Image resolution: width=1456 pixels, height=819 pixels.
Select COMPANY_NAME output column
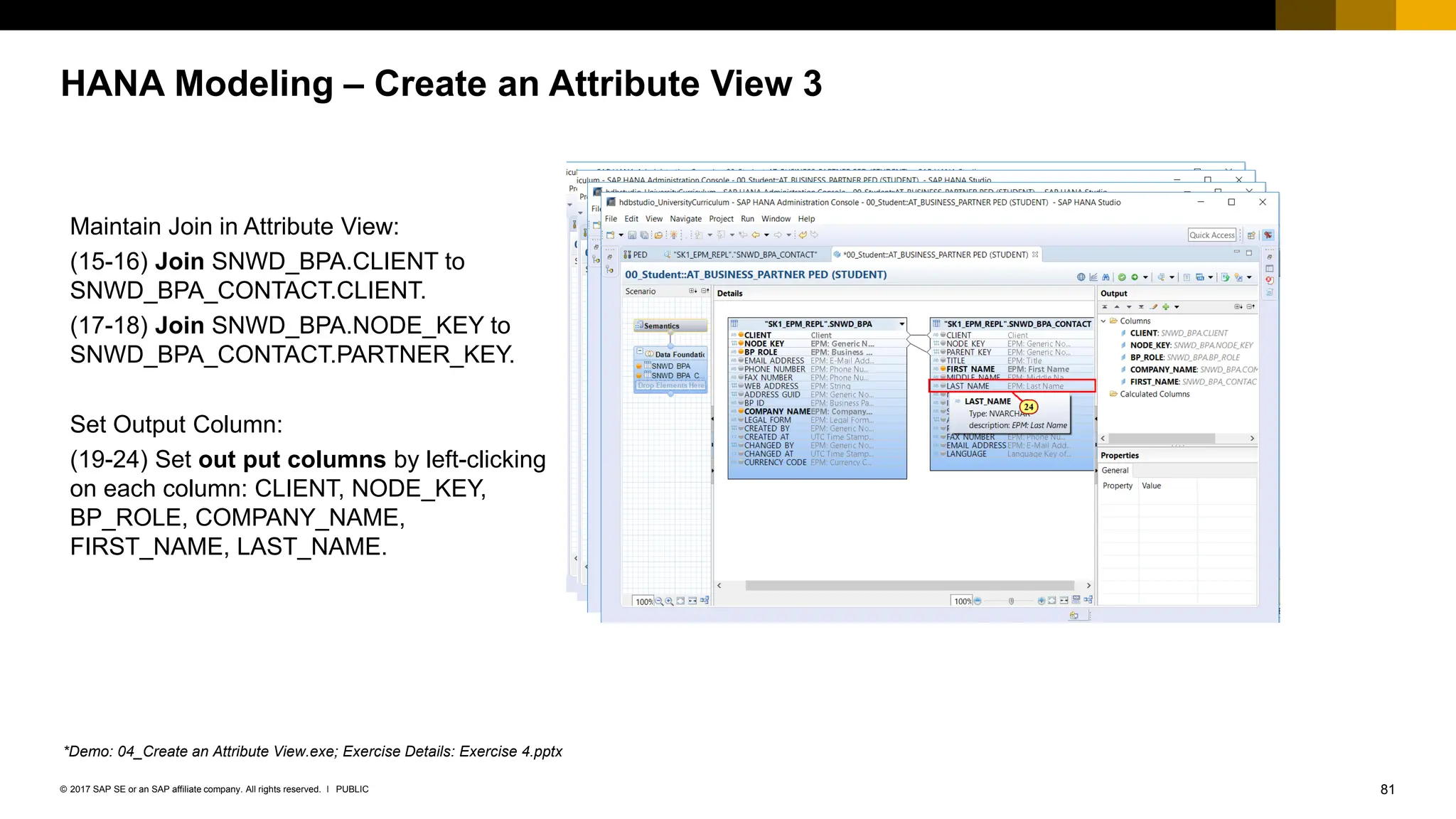click(x=1189, y=370)
